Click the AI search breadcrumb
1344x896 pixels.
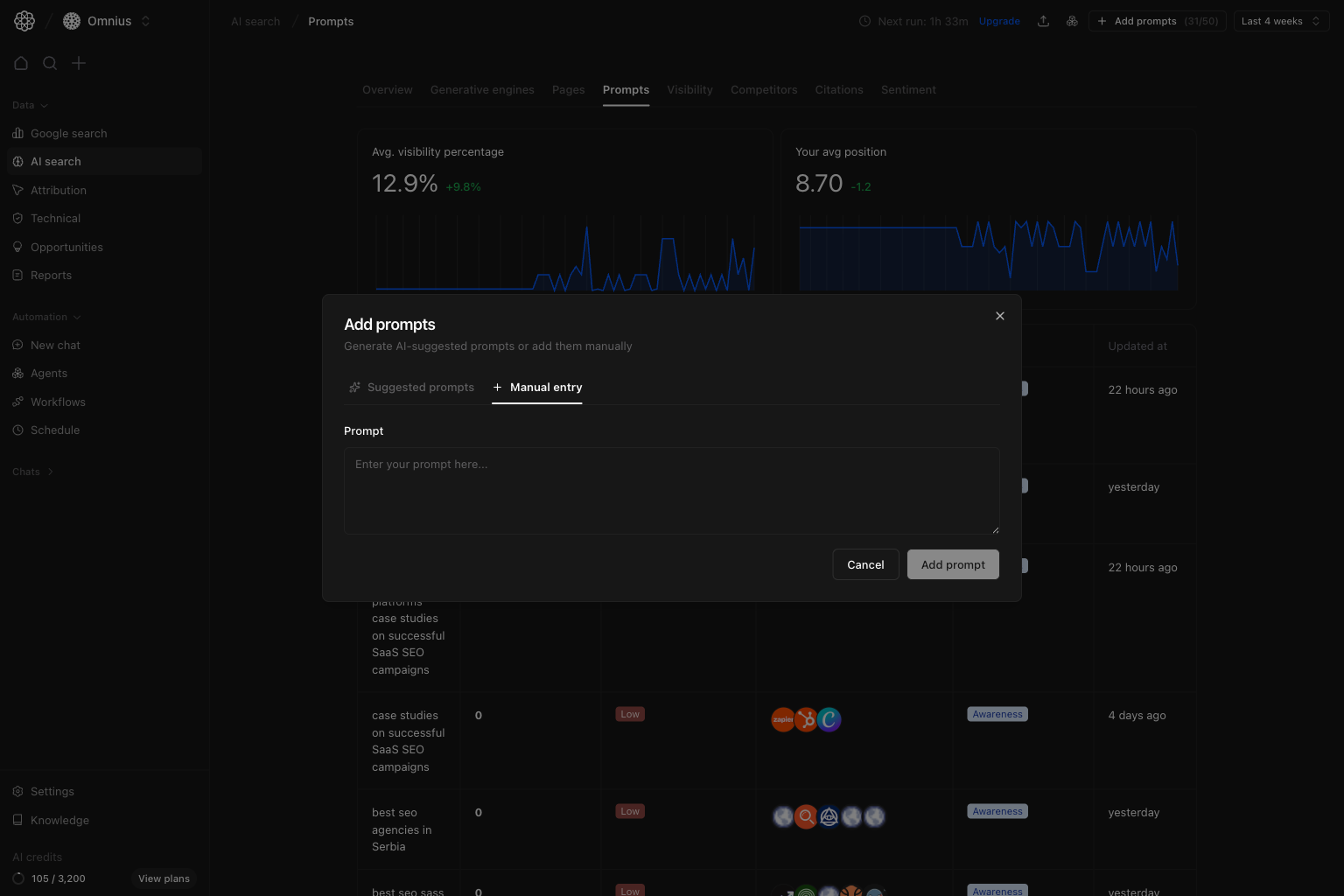255,21
